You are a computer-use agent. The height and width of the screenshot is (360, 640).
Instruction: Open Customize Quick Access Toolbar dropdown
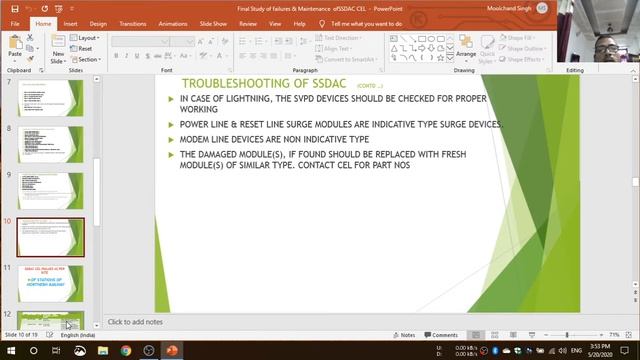tap(72, 9)
